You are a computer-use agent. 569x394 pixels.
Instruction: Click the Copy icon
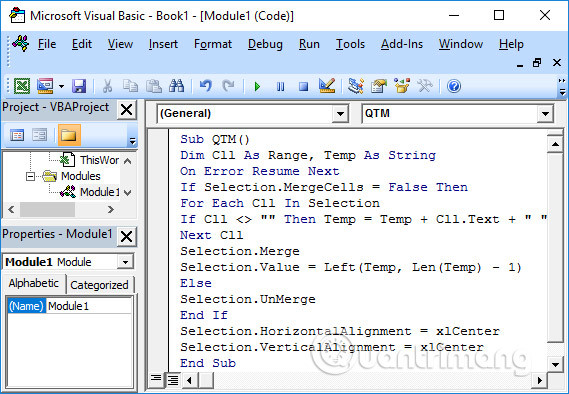[130, 86]
